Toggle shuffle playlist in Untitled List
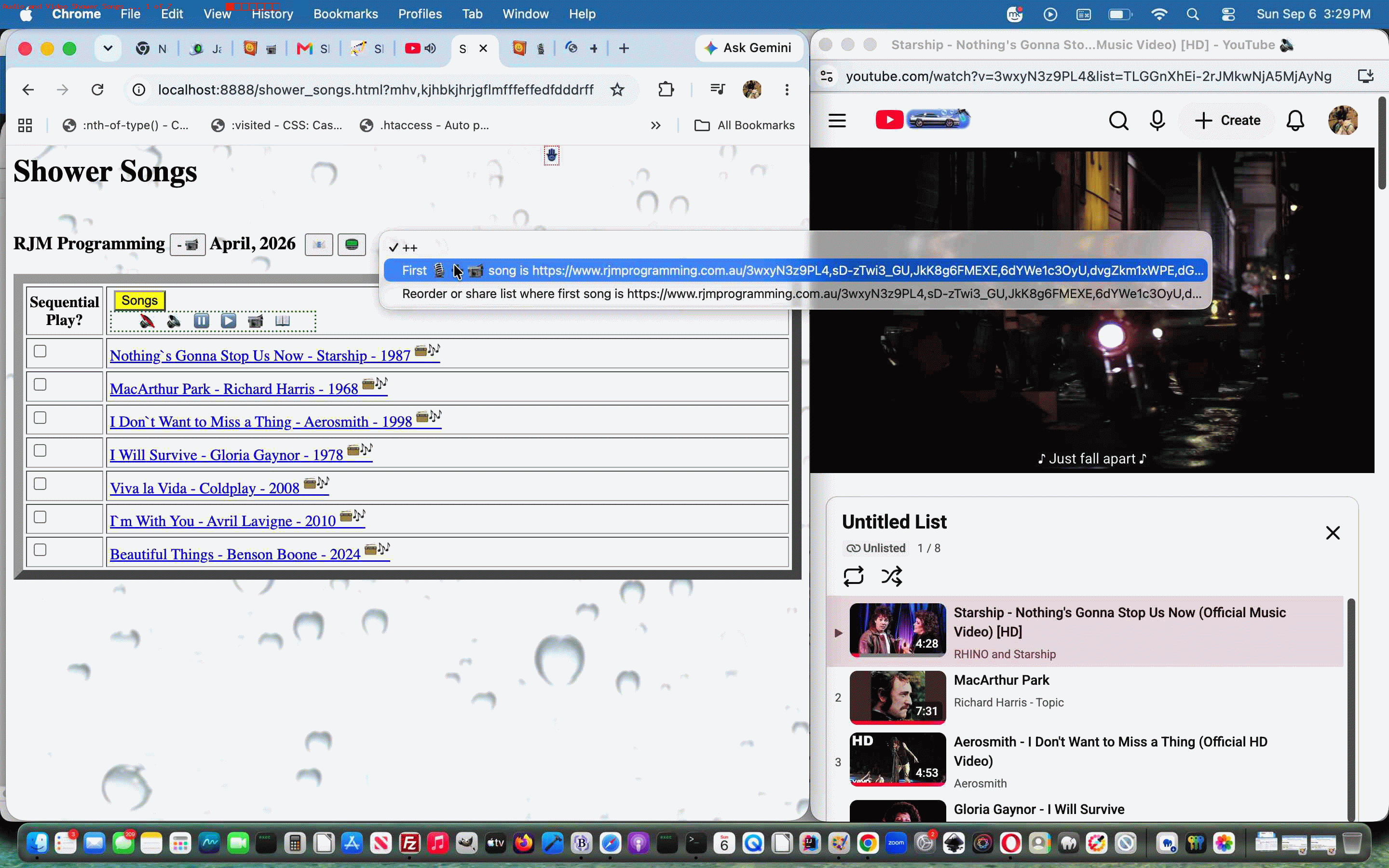 click(x=891, y=576)
